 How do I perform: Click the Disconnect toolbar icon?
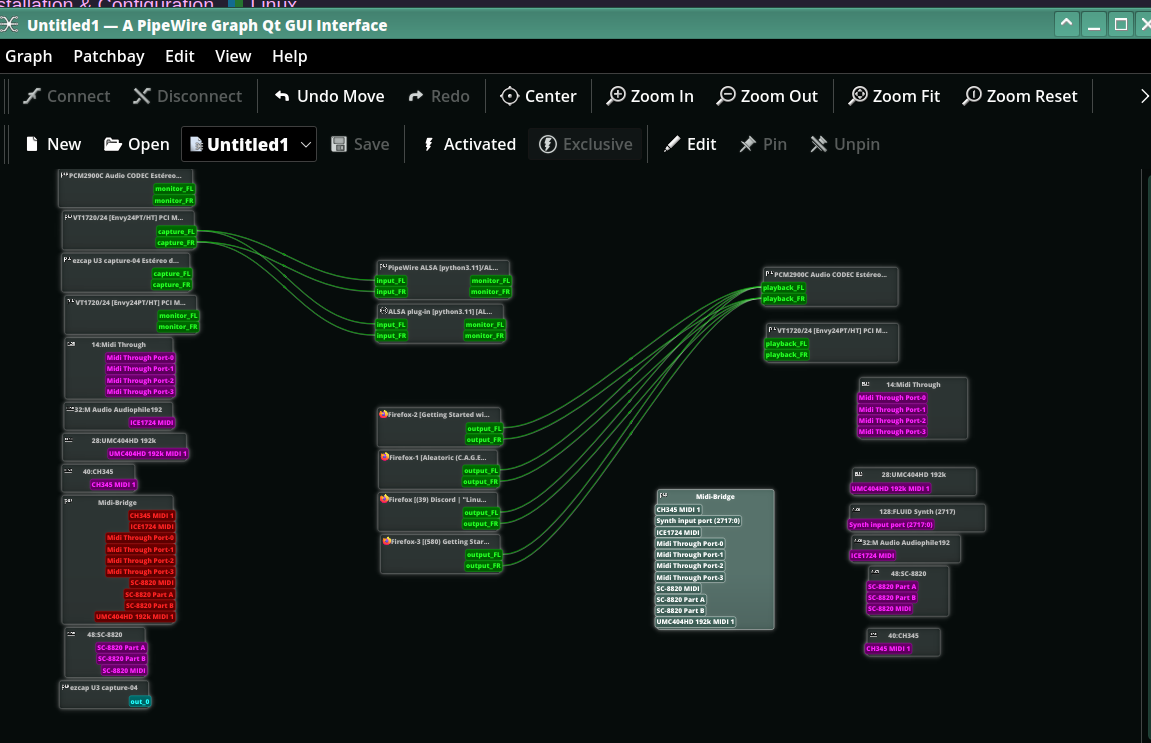pos(142,96)
